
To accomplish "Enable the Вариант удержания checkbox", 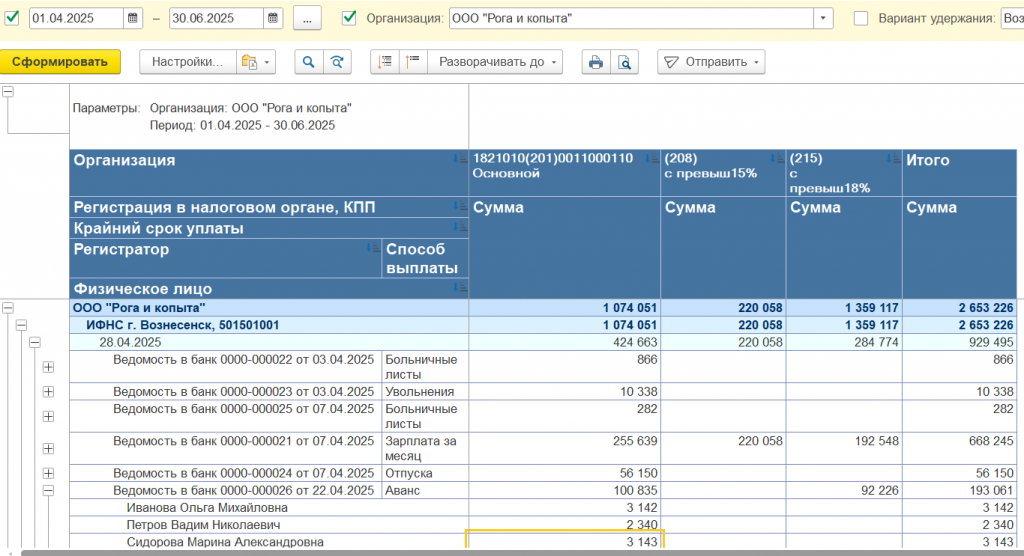I will 861,18.
